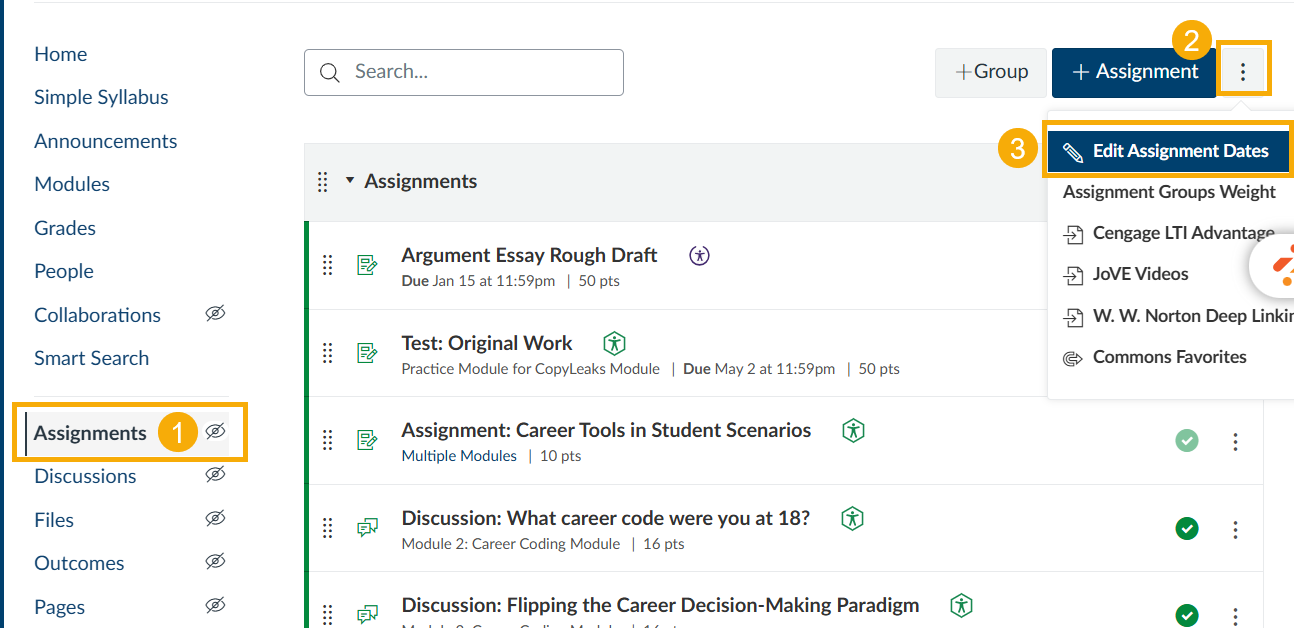The width and height of the screenshot is (1294, 628).
Task: Click drag handle for career code discussion
Action: [327, 528]
